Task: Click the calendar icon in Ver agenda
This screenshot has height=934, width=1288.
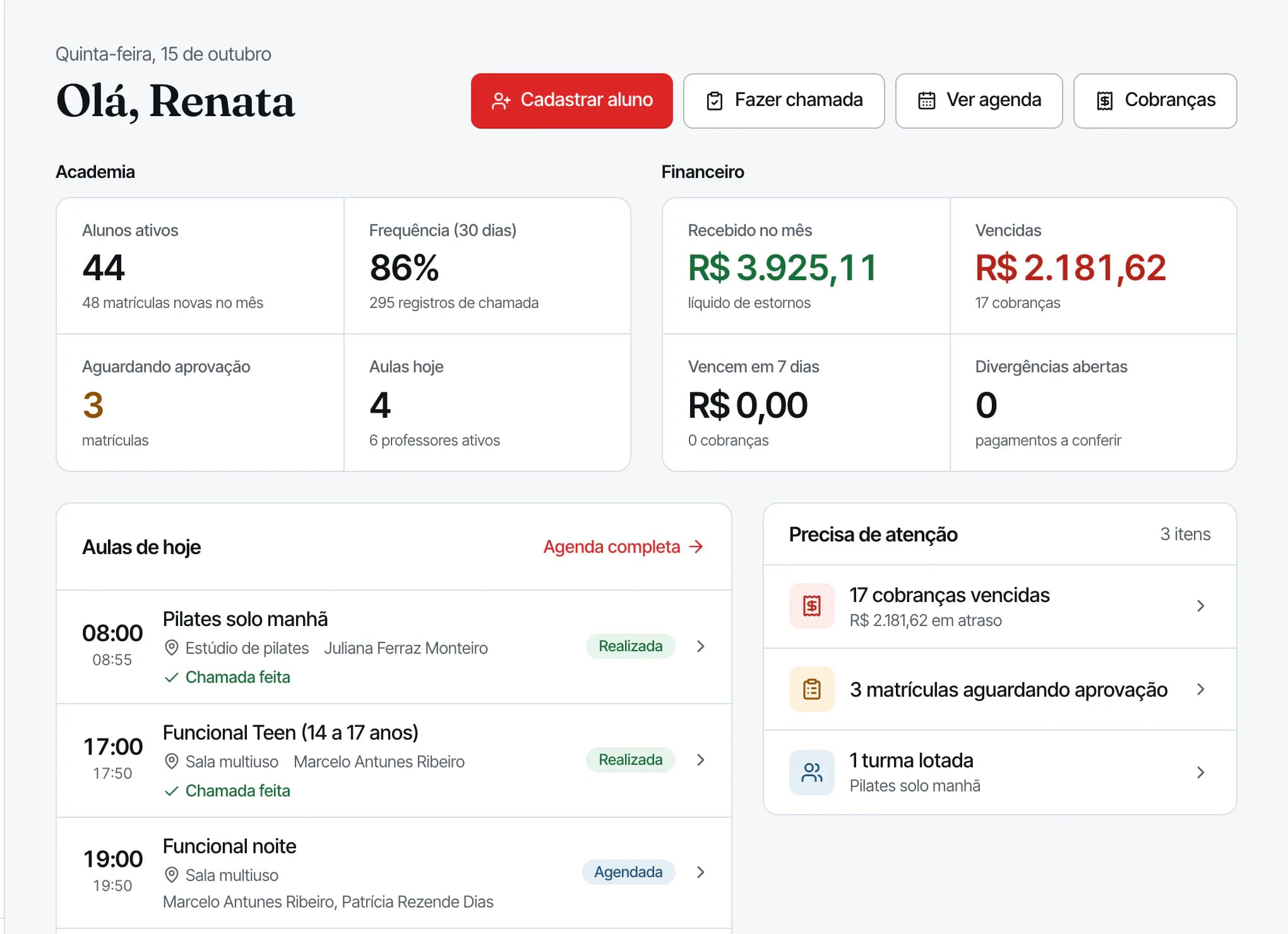Action: (926, 101)
